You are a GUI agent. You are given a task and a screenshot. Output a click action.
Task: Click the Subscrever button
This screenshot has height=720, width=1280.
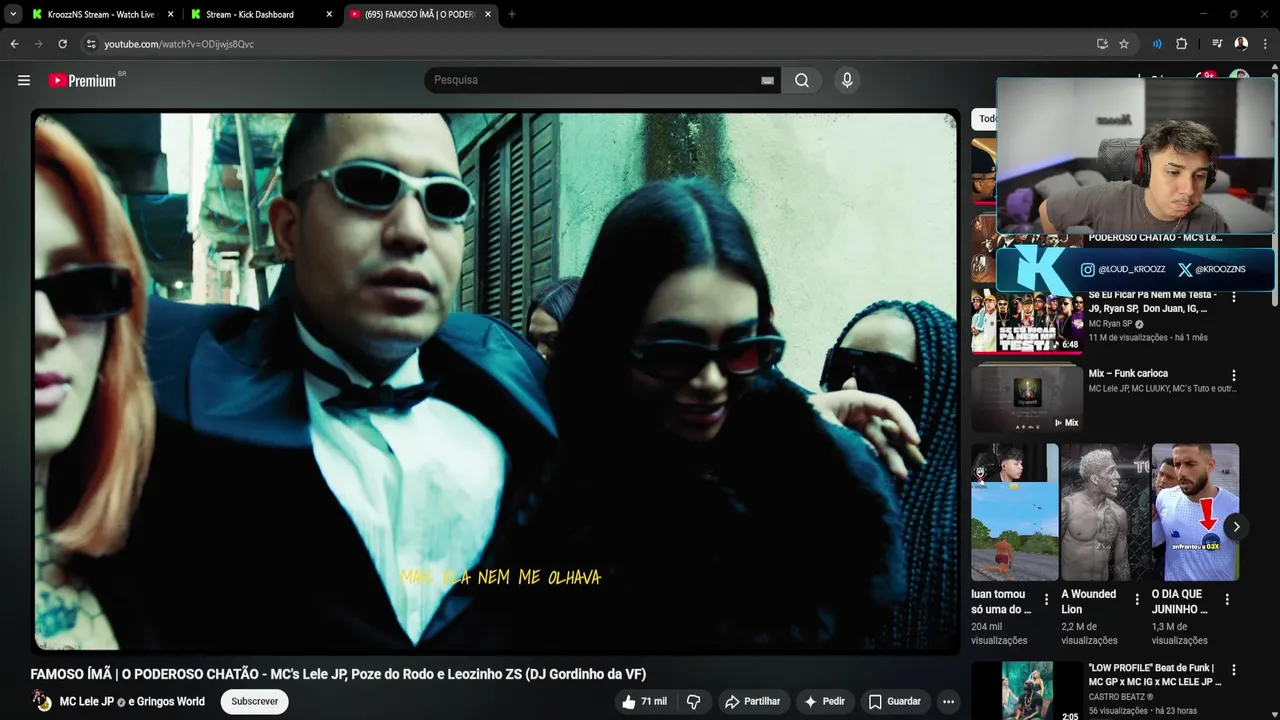point(254,702)
